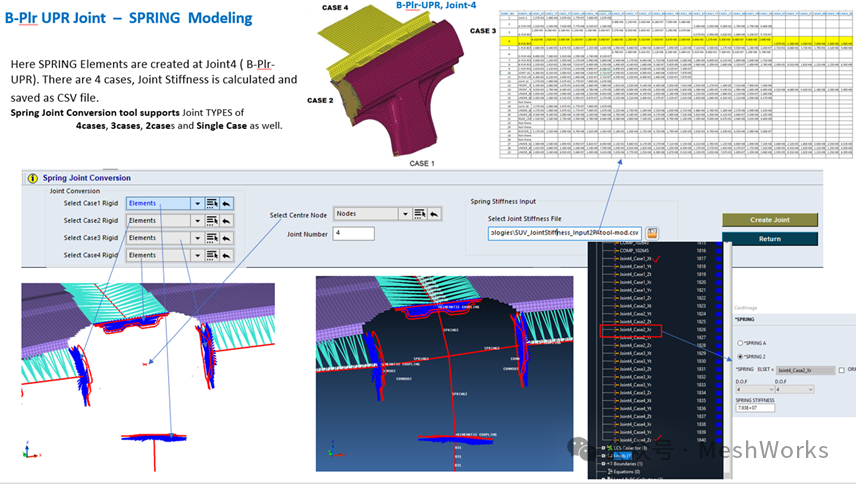
Task: Click blue color swatch of Joint4_Case2_Xr
Action: coord(718,330)
